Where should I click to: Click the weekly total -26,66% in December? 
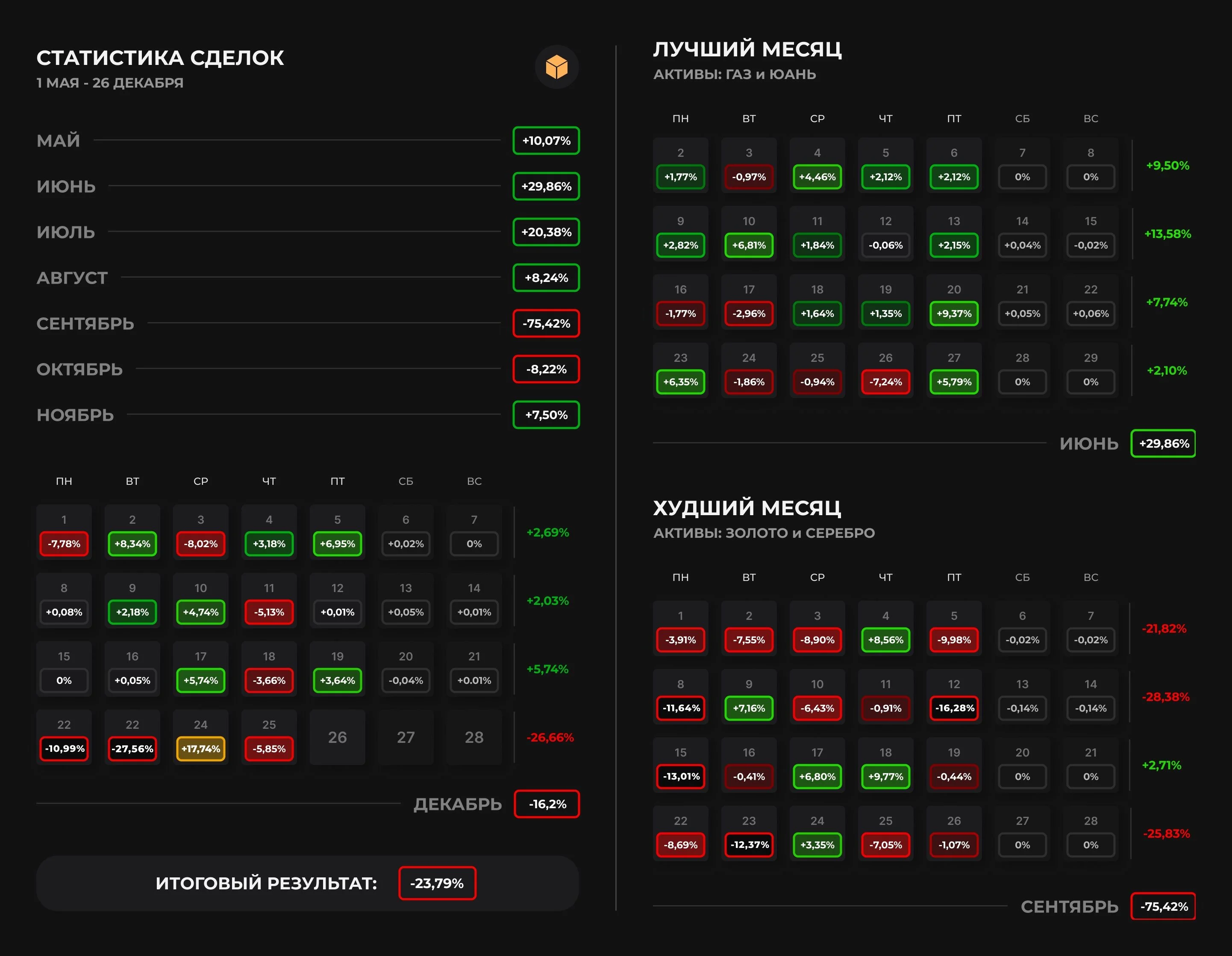550,737
